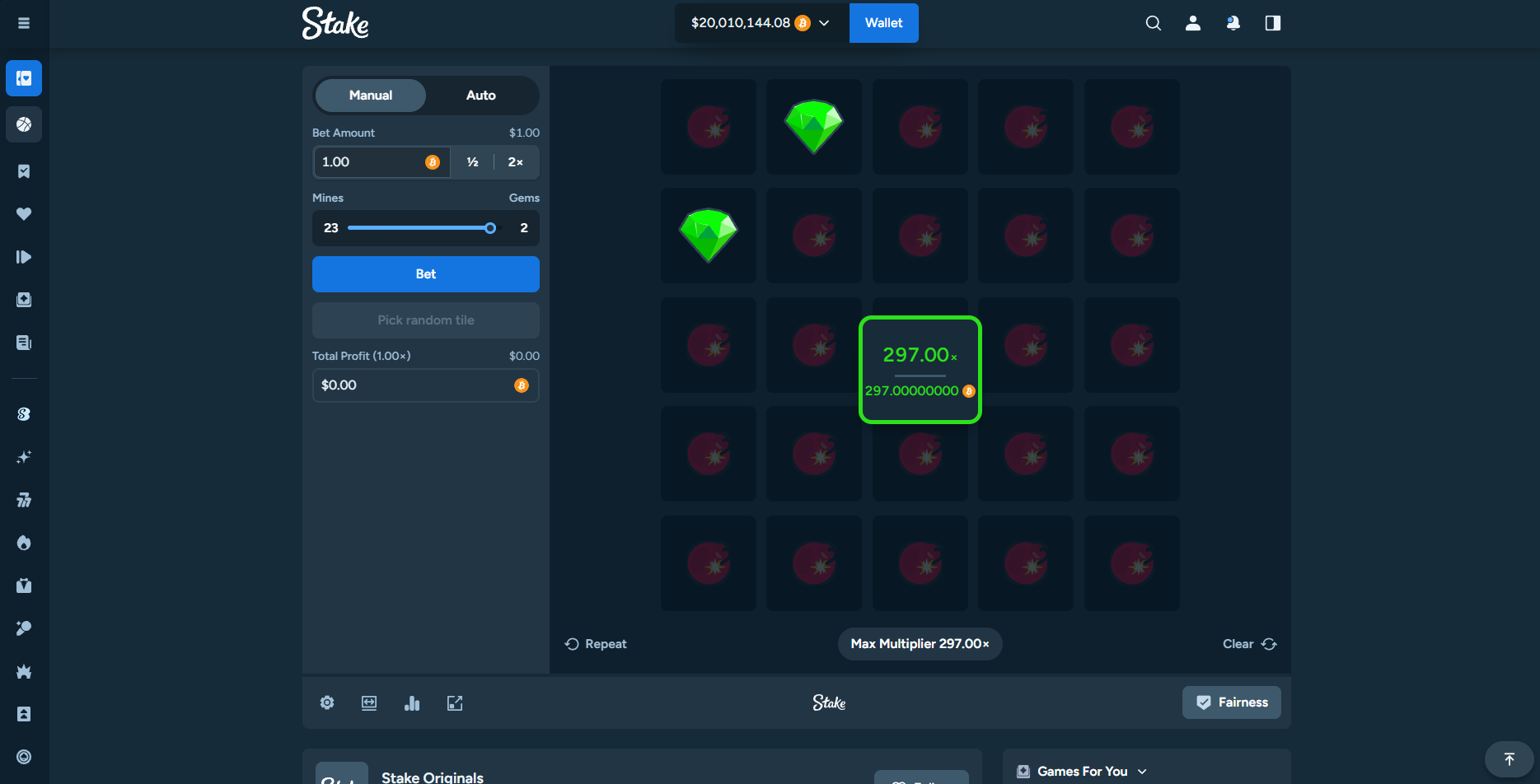Double the bet amount with 2×
The image size is (1540, 784).
click(x=516, y=162)
